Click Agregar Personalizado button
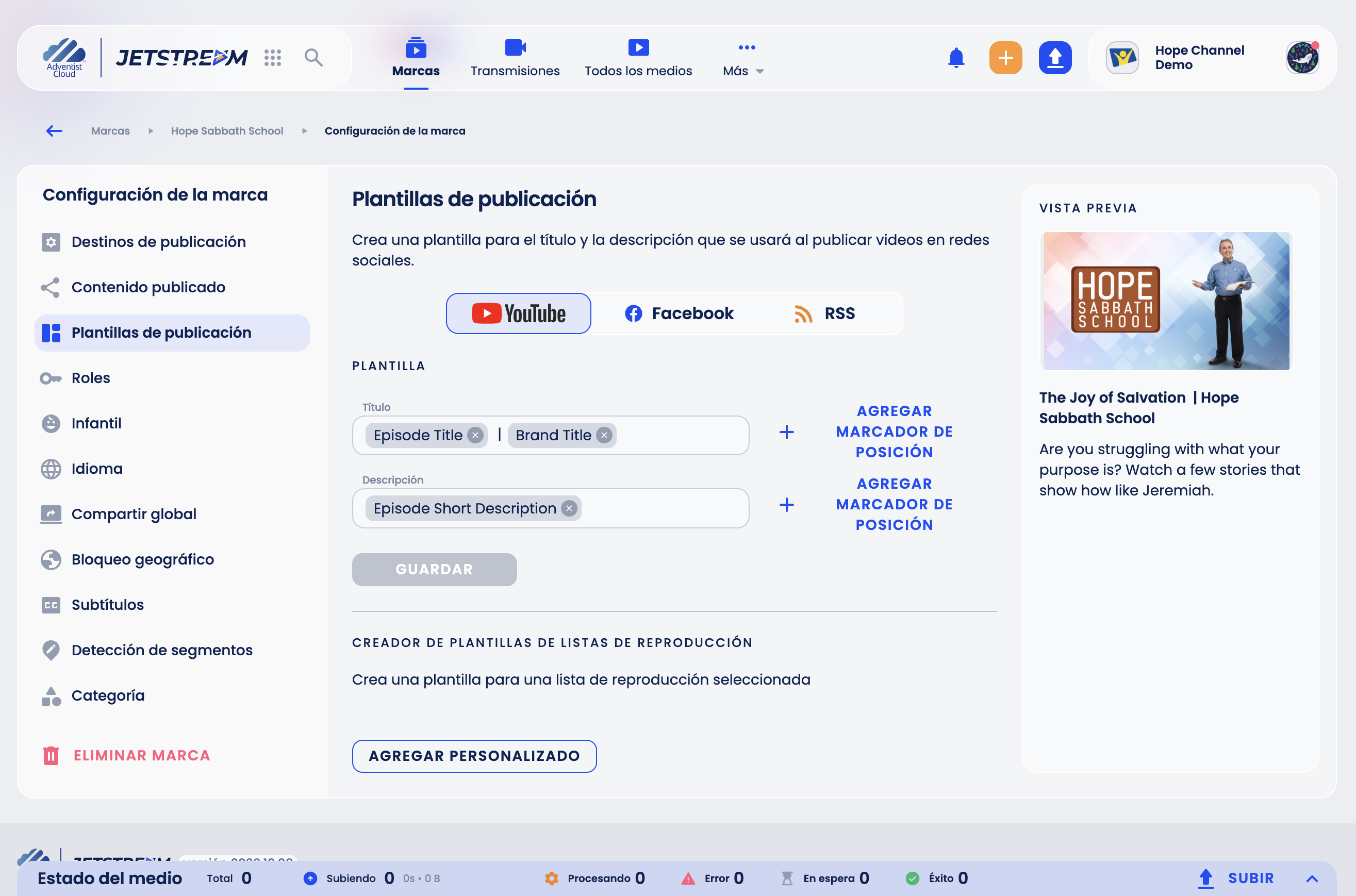Viewport: 1356px width, 896px height. pyautogui.click(x=474, y=756)
